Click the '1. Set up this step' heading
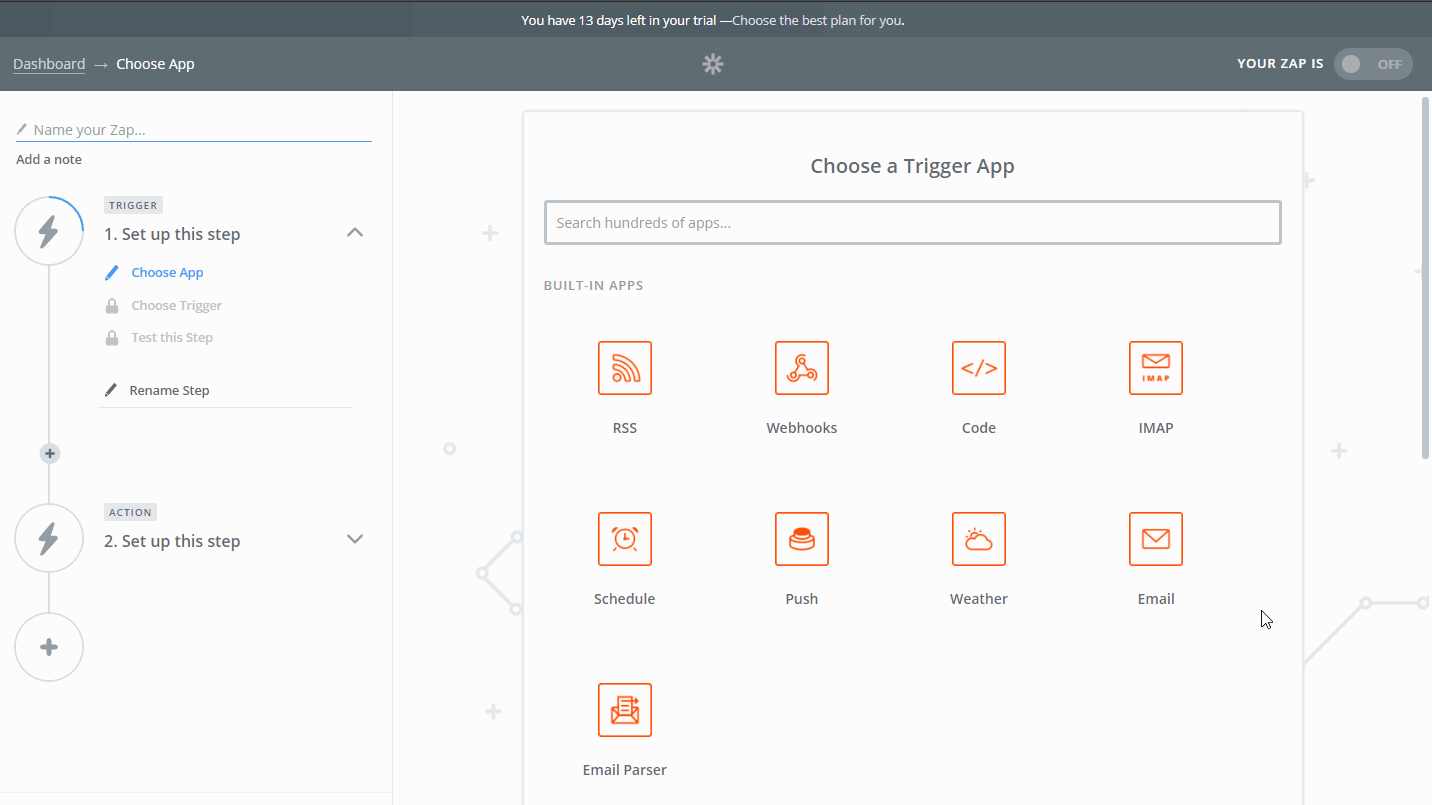Image resolution: width=1432 pixels, height=805 pixels. pos(172,234)
